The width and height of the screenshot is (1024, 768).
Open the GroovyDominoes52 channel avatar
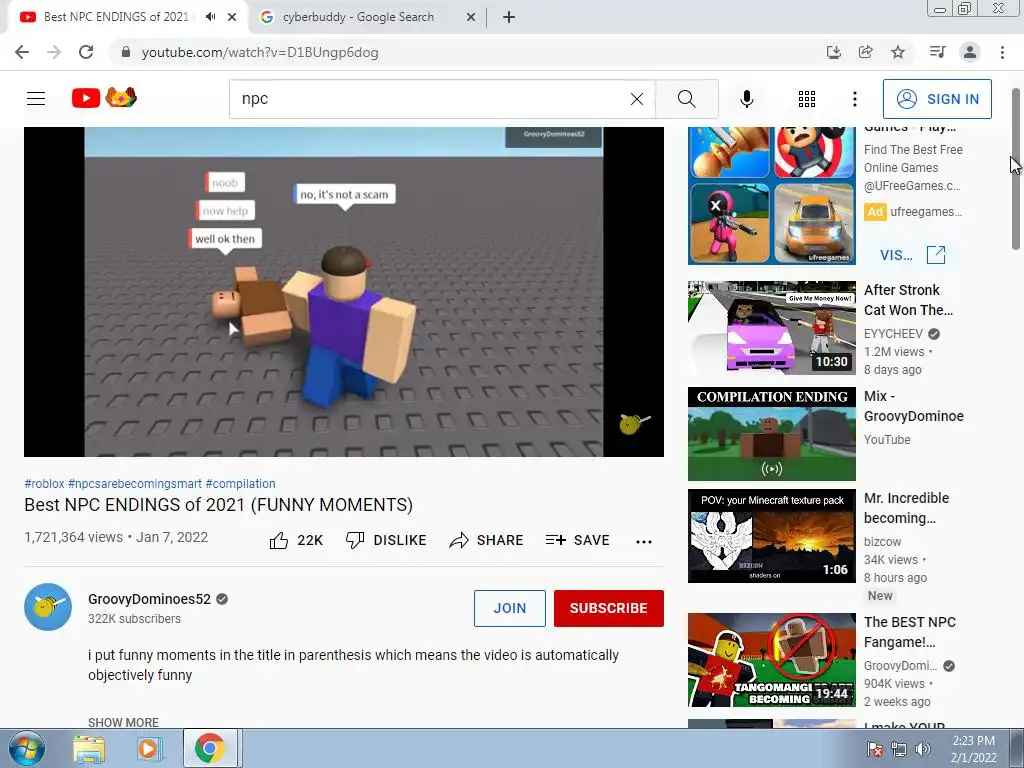tap(48, 607)
